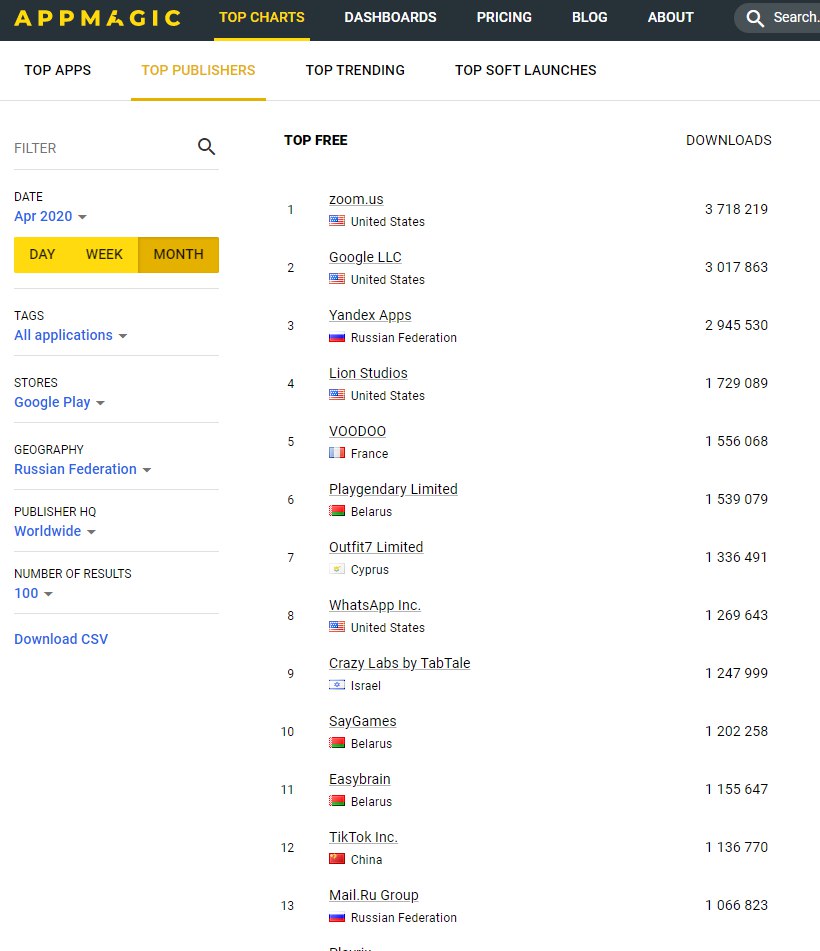Viewport: 820px width, 951px height.
Task: Click the Belarus flag under Easybrain
Action: 337,801
